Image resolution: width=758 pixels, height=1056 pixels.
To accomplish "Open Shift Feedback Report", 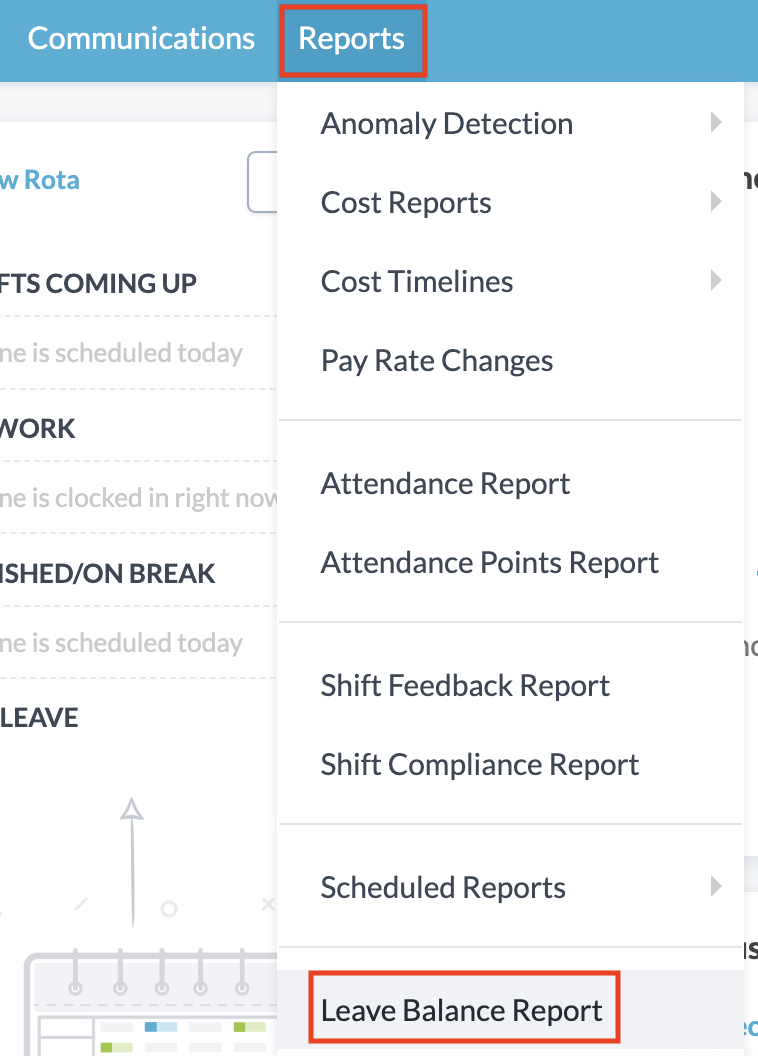I will (x=465, y=686).
